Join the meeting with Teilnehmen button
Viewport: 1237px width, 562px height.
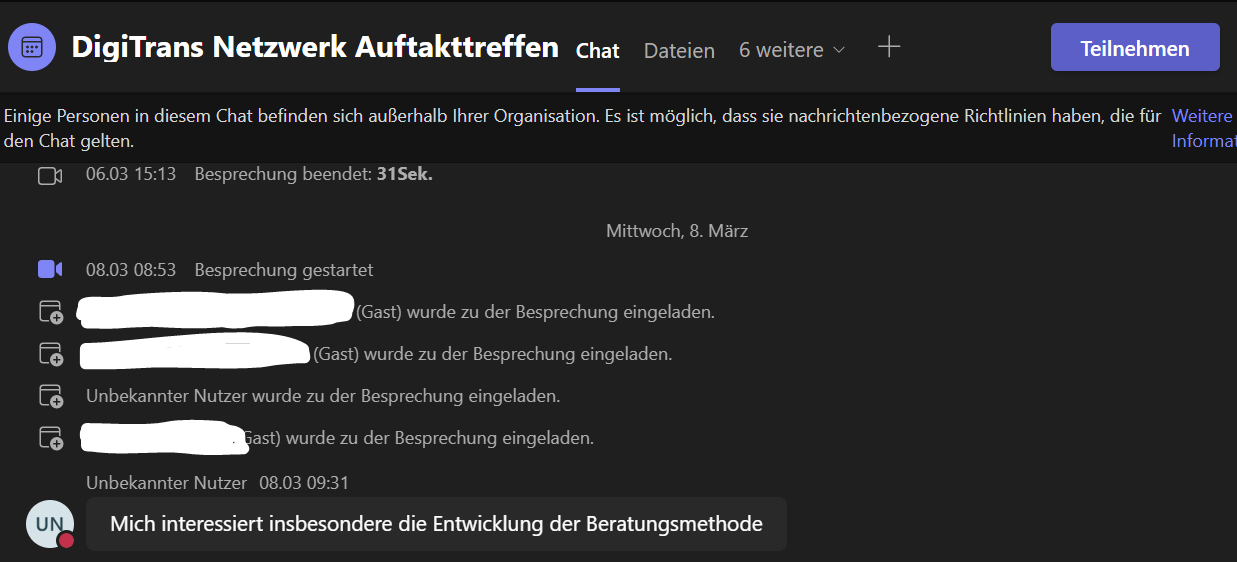[1135, 48]
